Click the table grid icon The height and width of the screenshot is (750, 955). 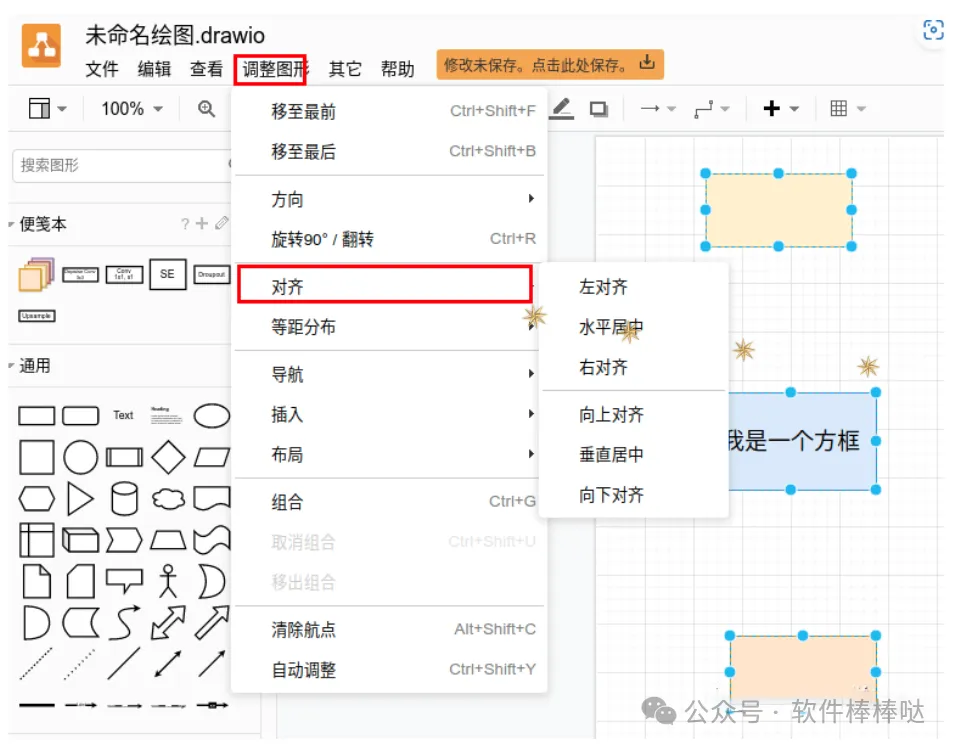point(839,108)
